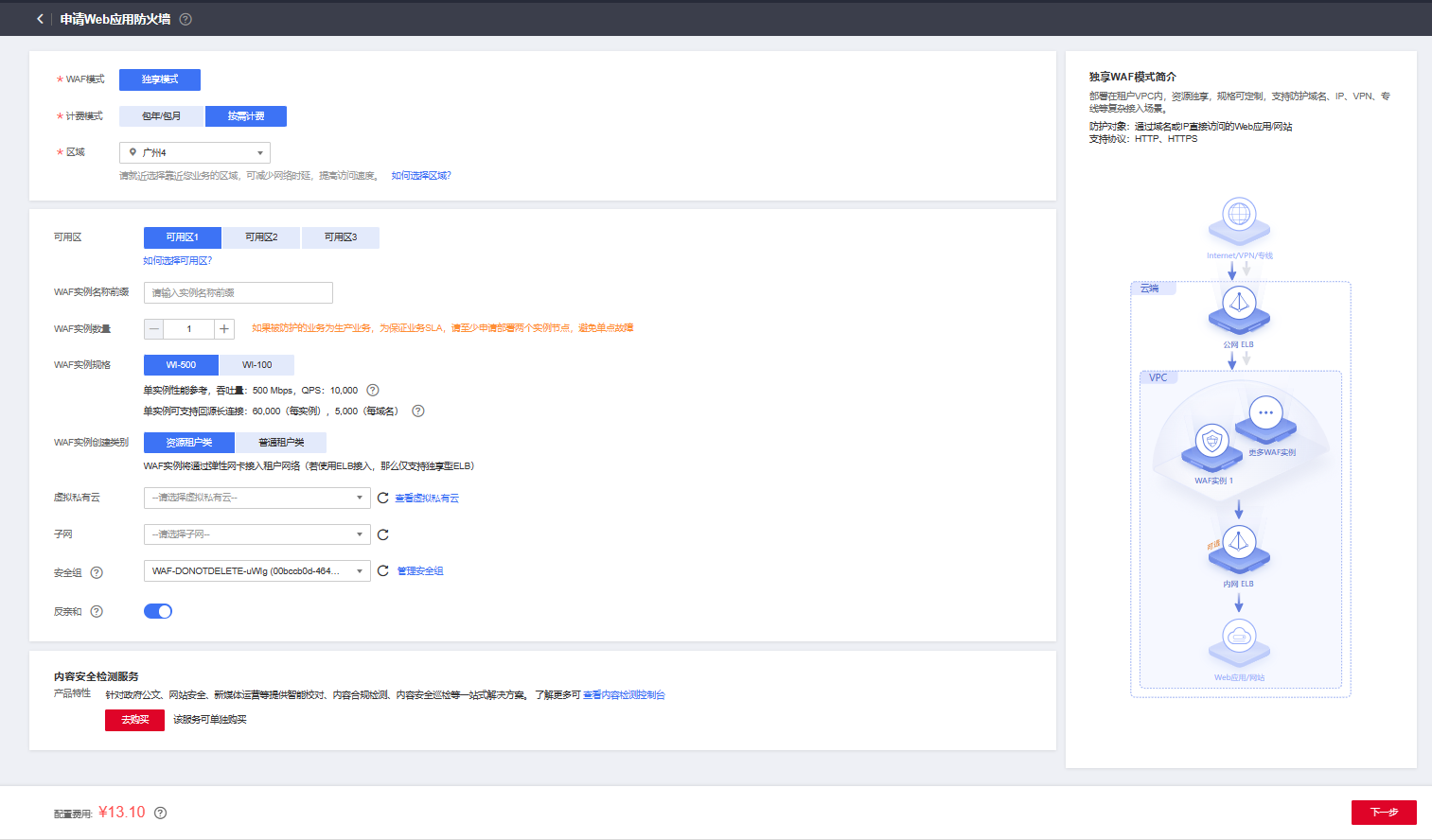Open the 管理安全组 link
This screenshot has width=1432, height=840.
coord(420,571)
